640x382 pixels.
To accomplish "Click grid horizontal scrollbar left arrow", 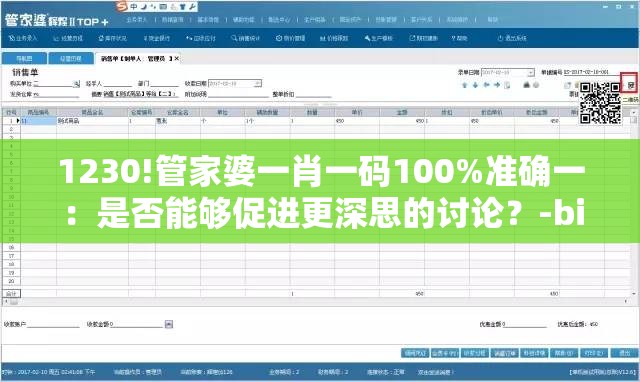I will click(6, 302).
